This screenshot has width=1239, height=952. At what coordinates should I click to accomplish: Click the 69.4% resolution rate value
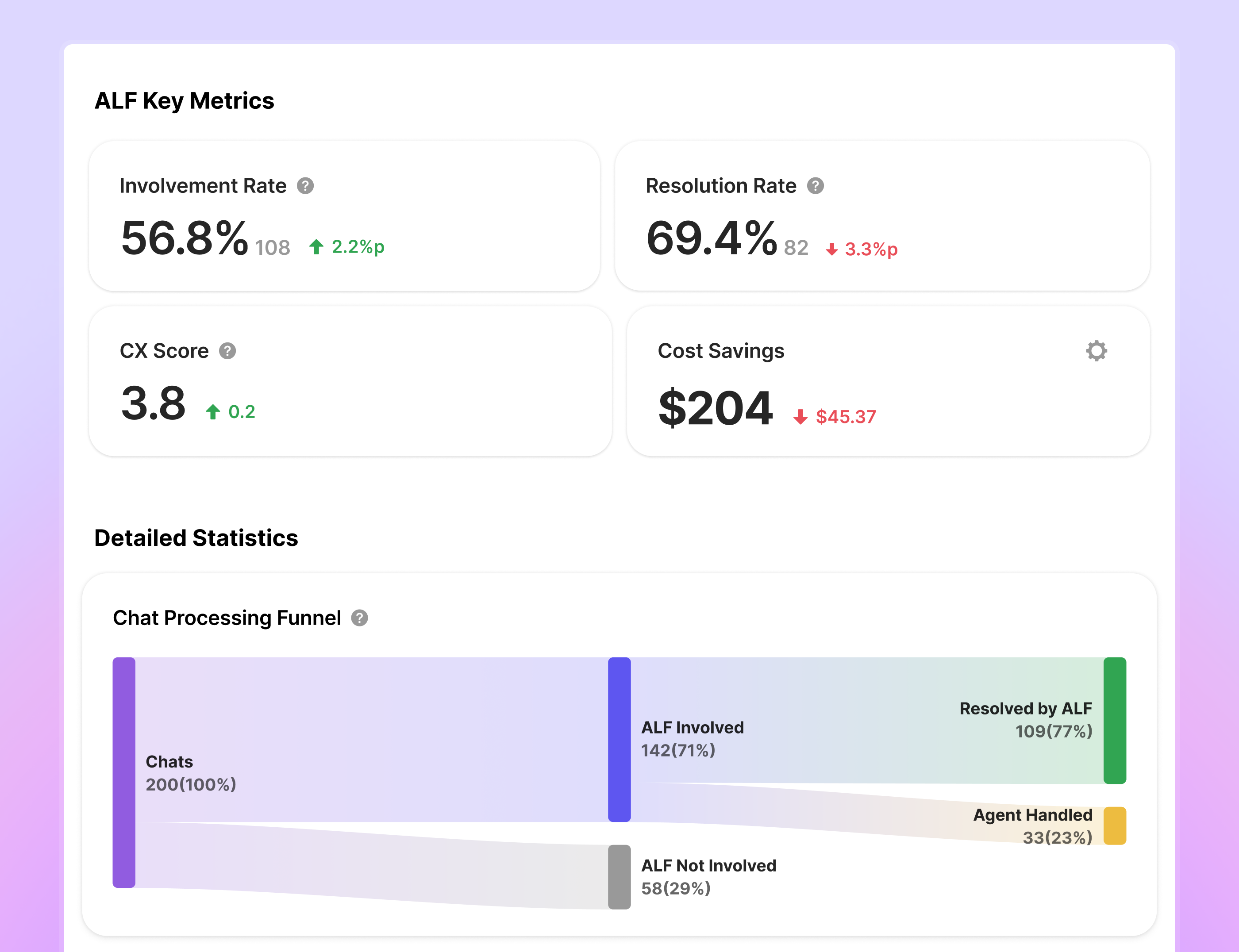coord(712,238)
